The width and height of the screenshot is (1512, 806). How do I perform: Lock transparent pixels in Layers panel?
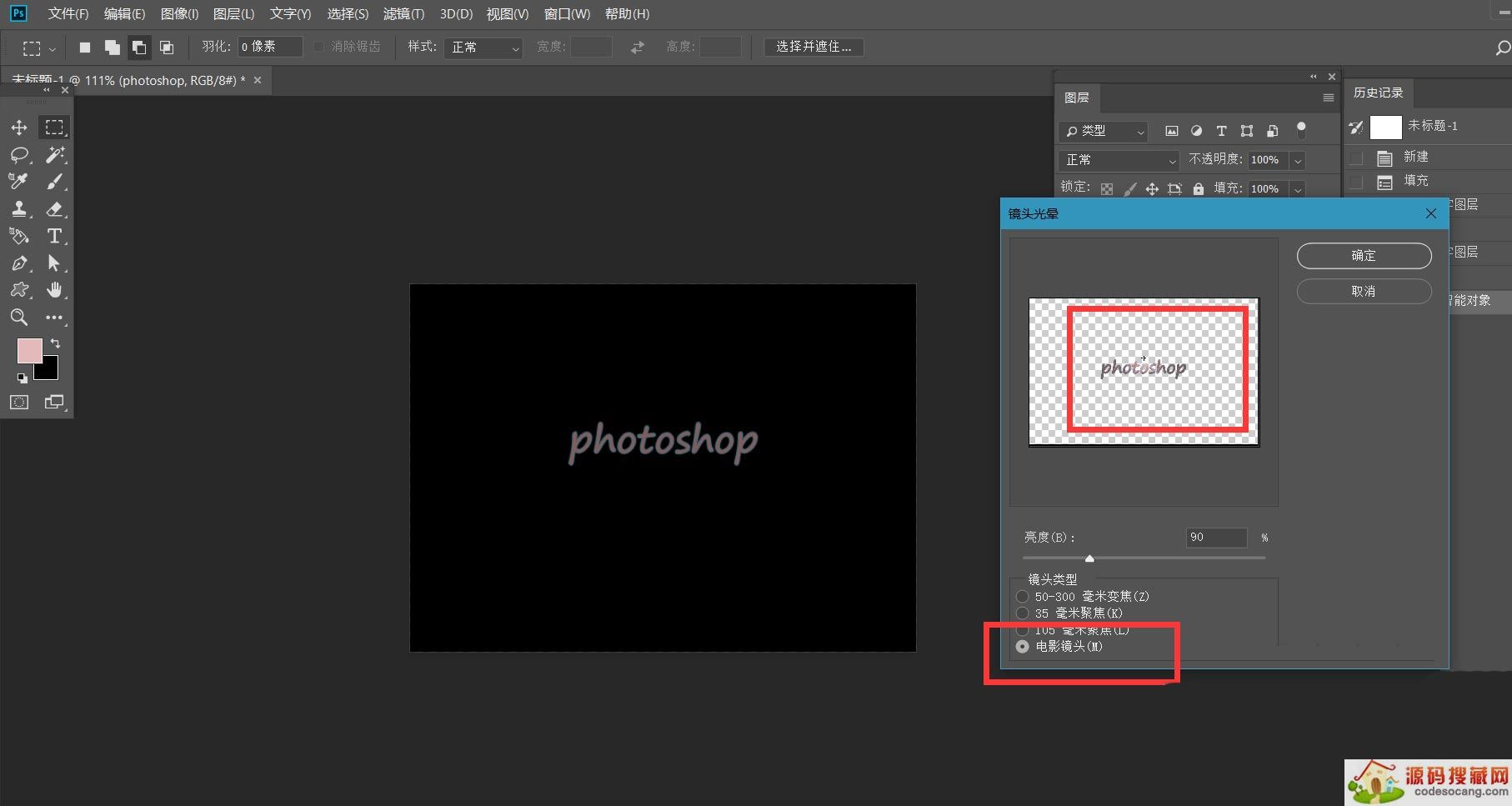click(x=1107, y=189)
